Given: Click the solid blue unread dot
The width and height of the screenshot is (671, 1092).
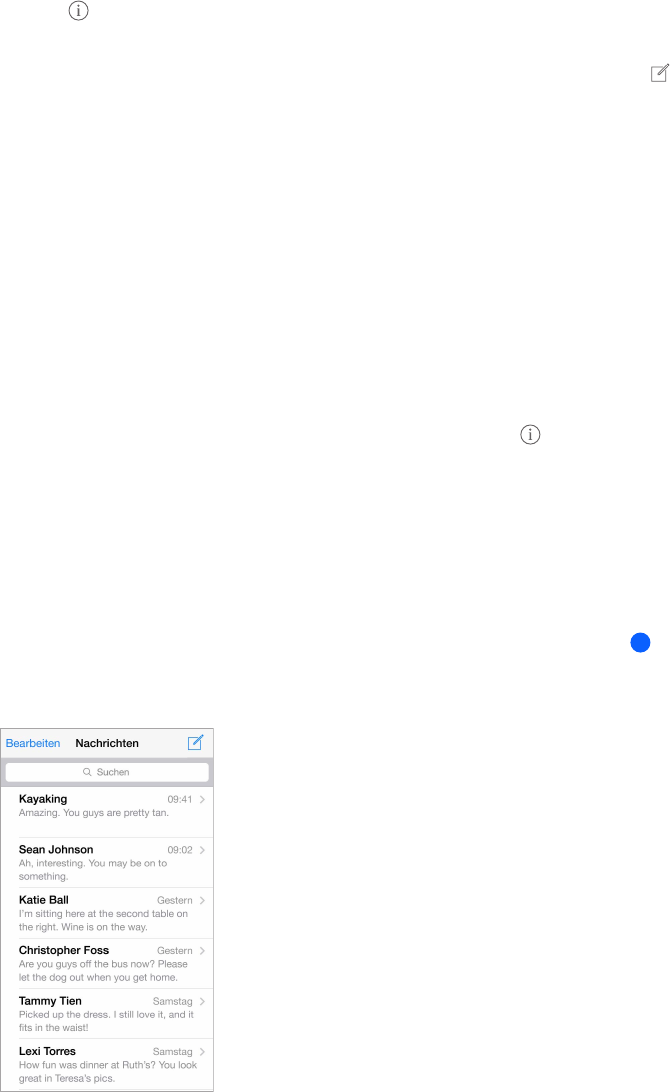Looking at the screenshot, I should pos(640,643).
